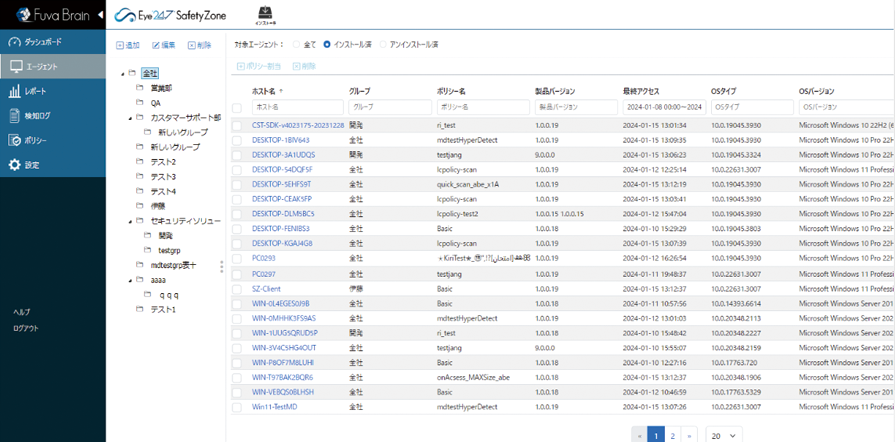The image size is (895, 442).
Task: Click folder icon of QA group
Action: [139, 103]
